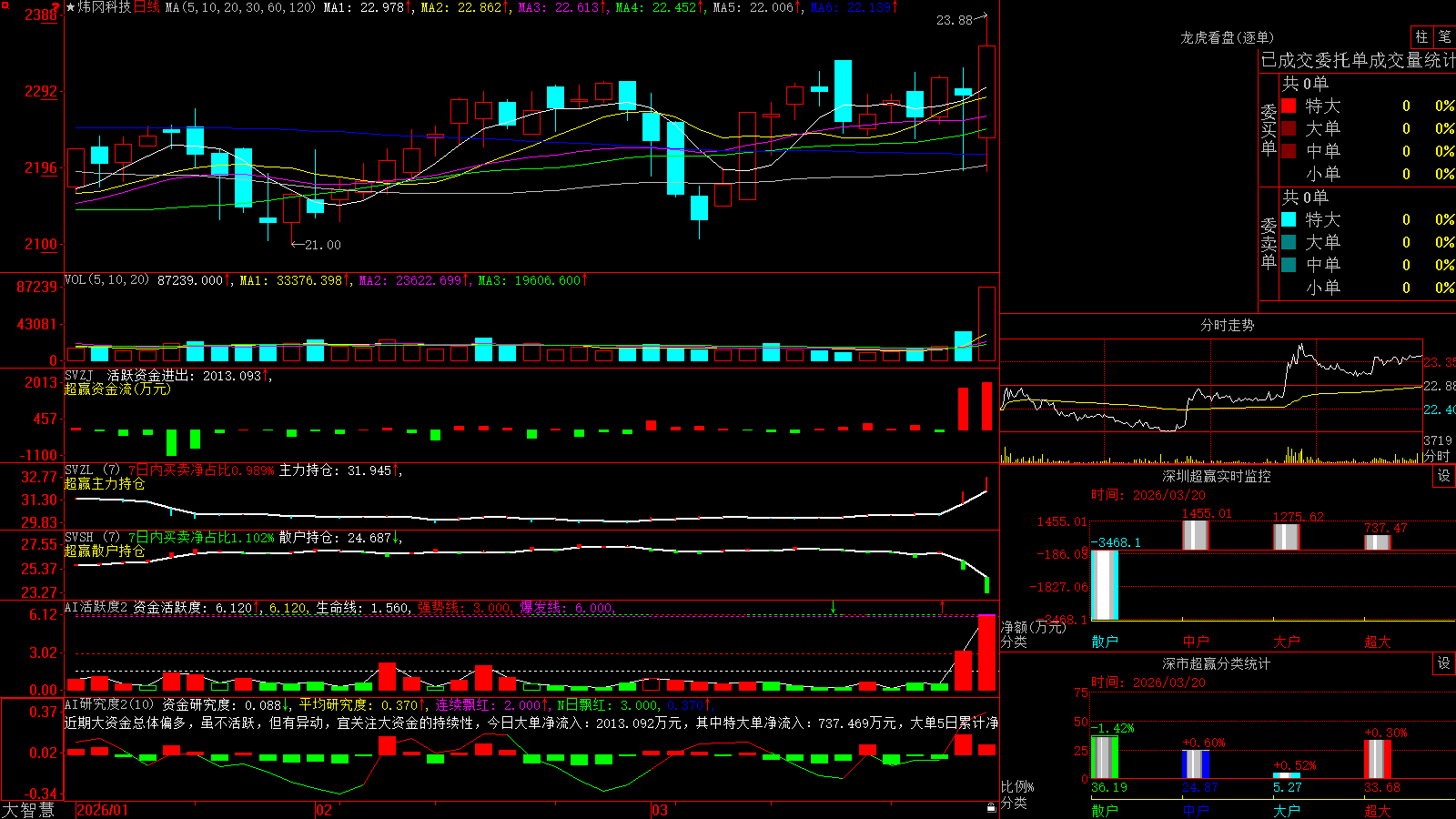Click the star icon before 炜冈科技
The image size is (1456, 819).
(71, 7)
